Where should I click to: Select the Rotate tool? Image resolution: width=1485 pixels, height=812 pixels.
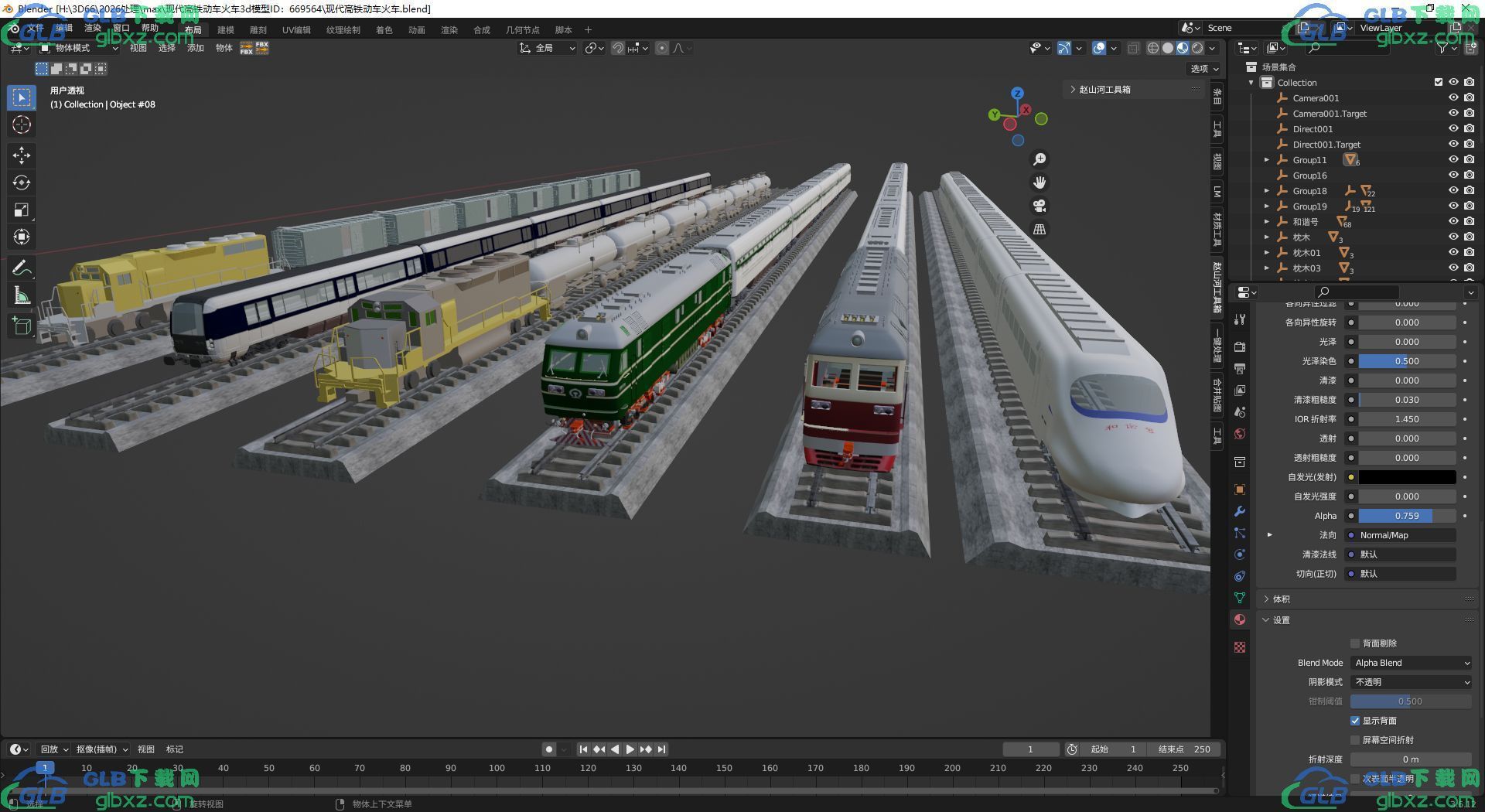[x=22, y=183]
